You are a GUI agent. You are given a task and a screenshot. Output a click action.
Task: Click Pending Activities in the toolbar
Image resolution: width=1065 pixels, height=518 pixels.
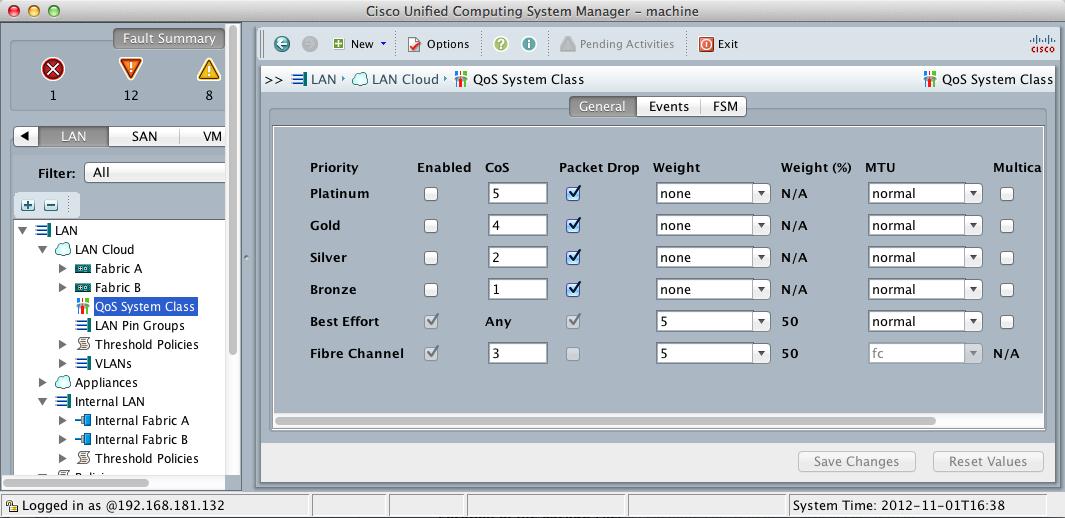[x=617, y=44]
